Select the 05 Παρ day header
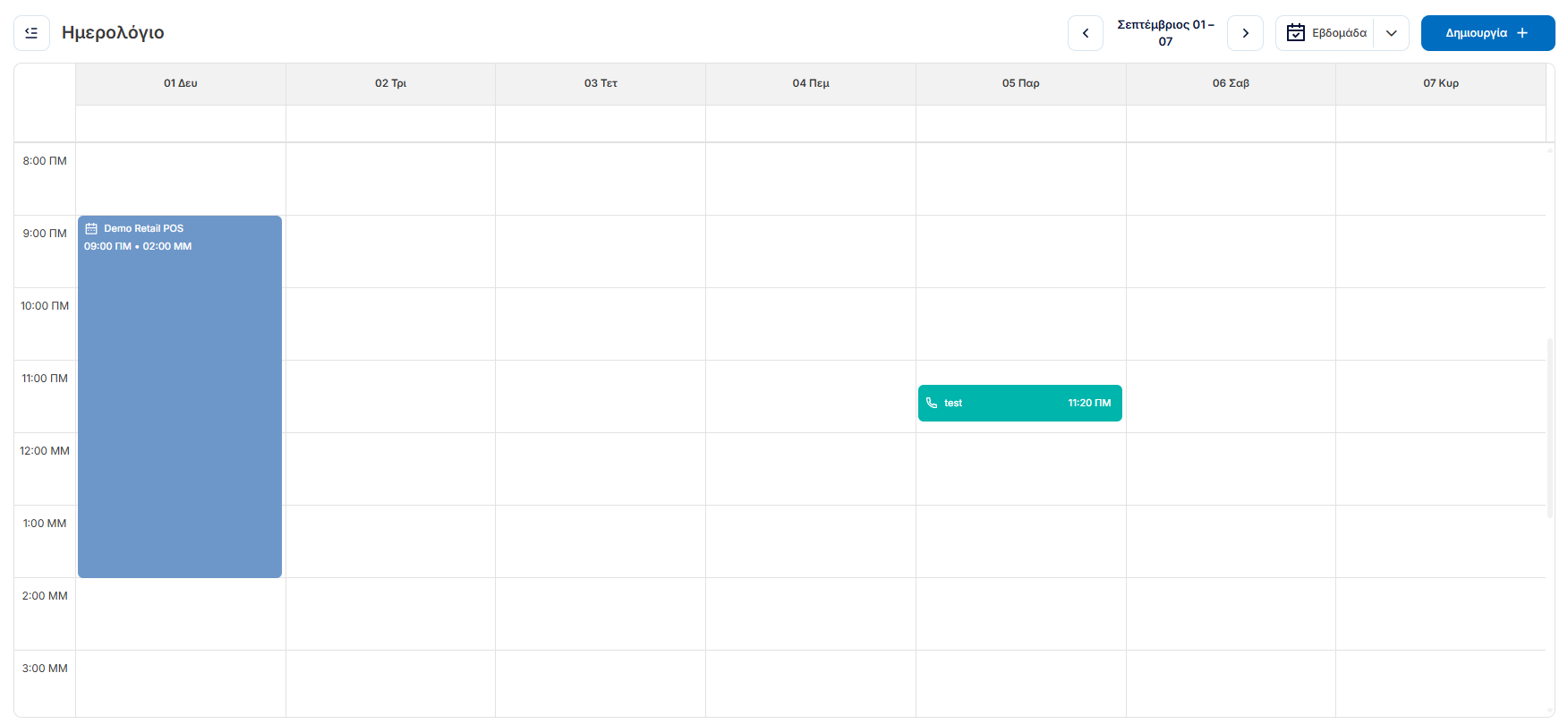1568x724 pixels. tap(1021, 83)
